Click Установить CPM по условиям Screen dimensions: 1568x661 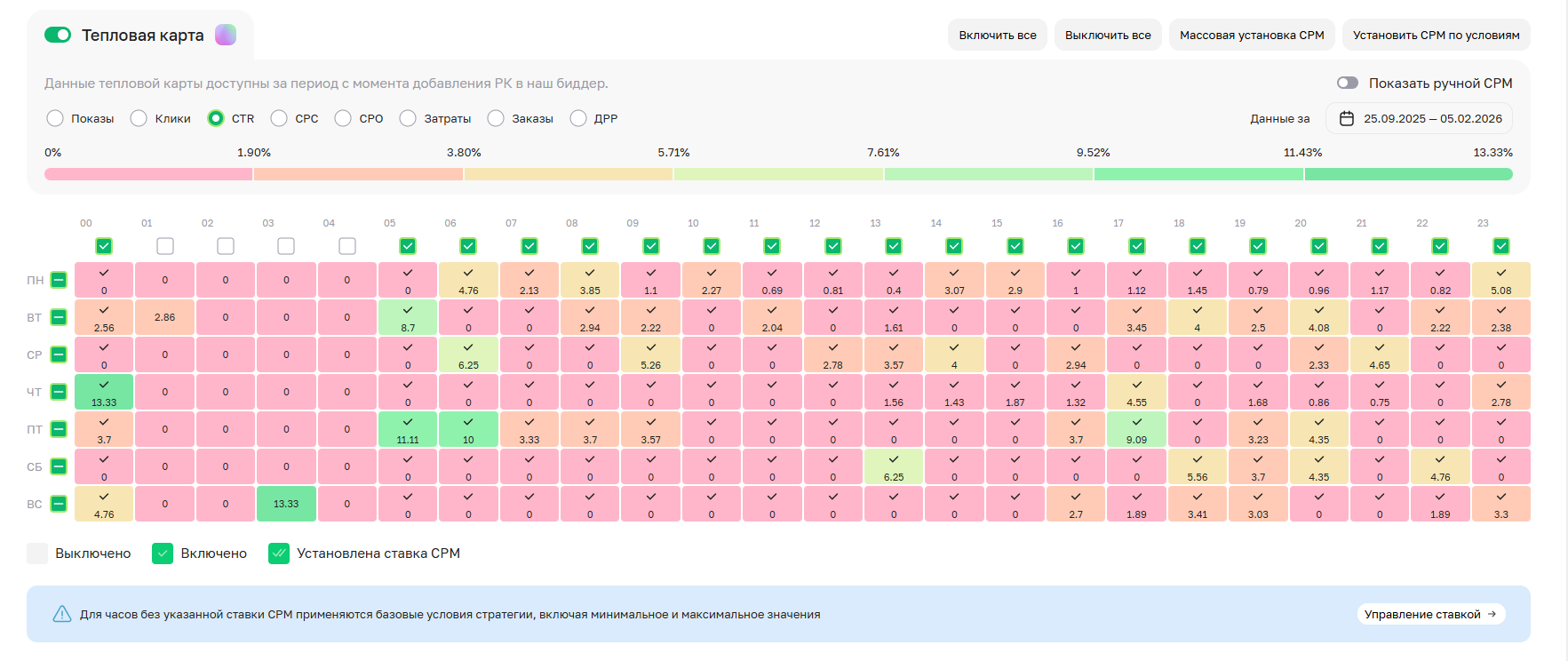pyautogui.click(x=1436, y=35)
